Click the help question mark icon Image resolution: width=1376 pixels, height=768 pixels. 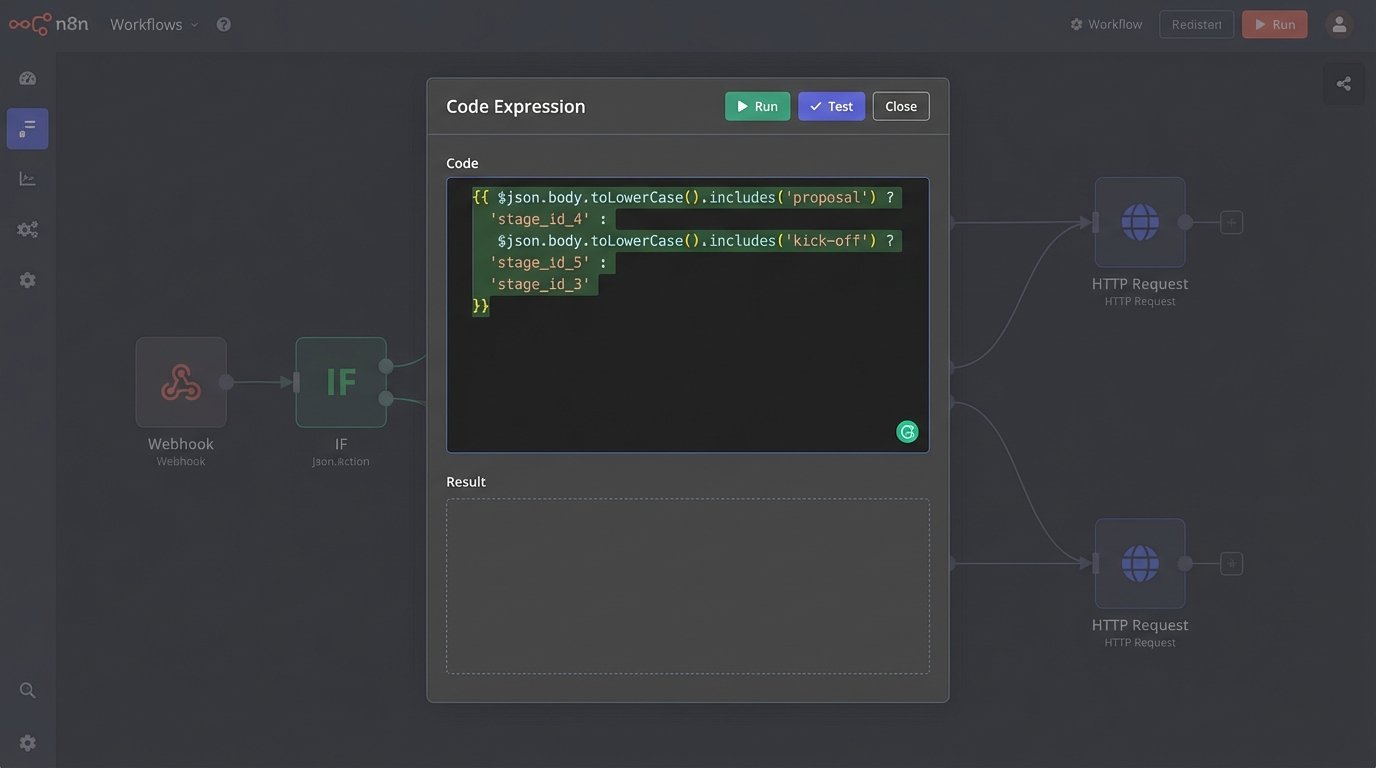click(x=224, y=24)
